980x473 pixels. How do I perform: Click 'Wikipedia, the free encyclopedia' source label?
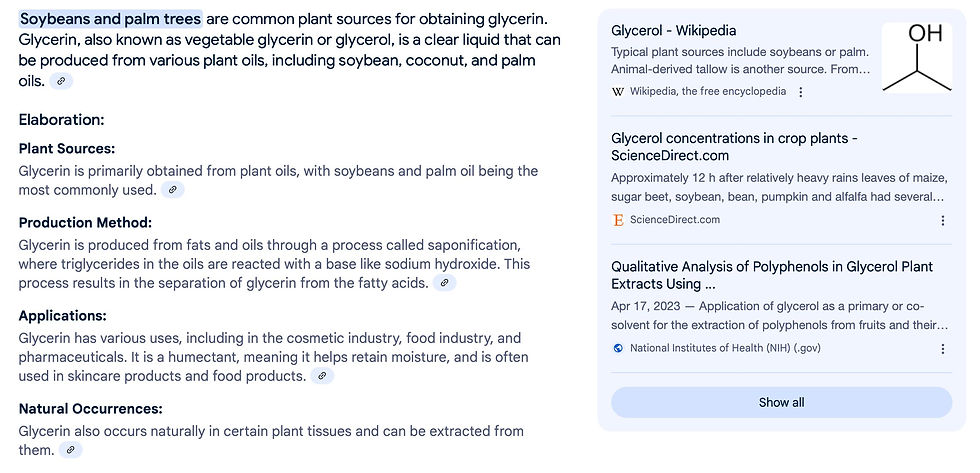(707, 91)
